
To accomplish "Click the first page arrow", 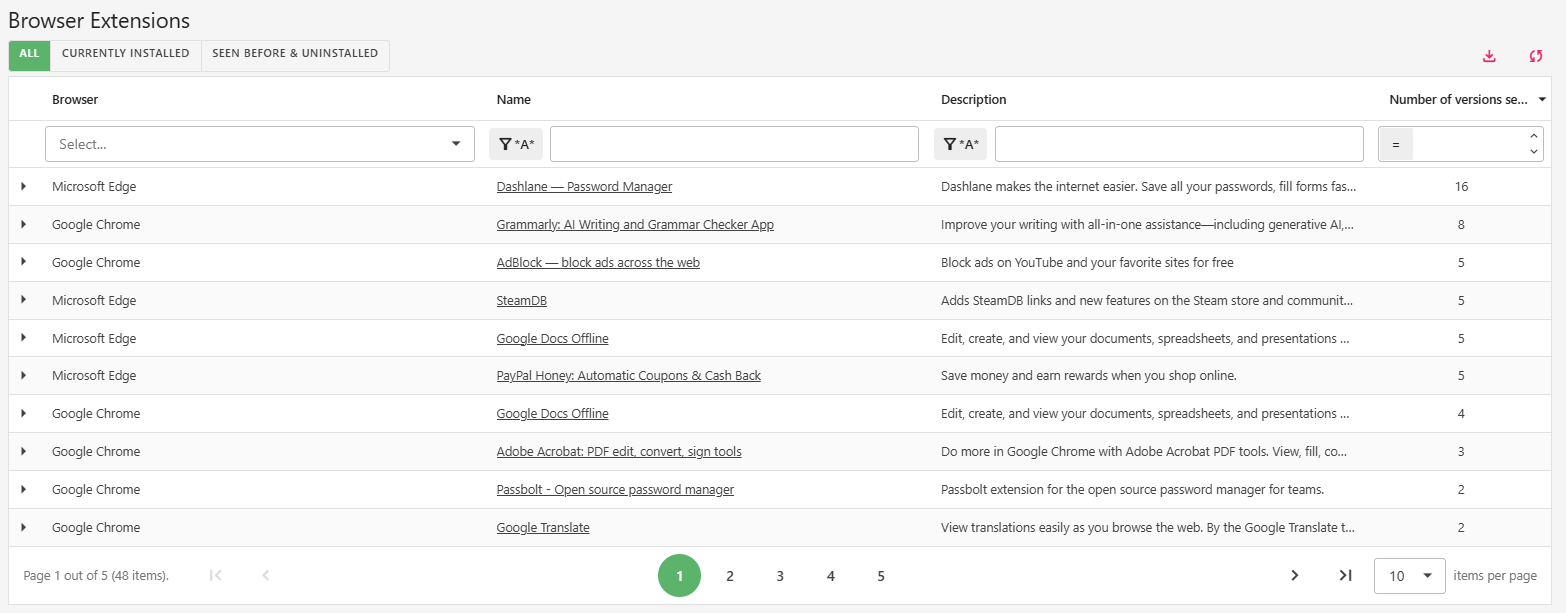I will click(216, 575).
